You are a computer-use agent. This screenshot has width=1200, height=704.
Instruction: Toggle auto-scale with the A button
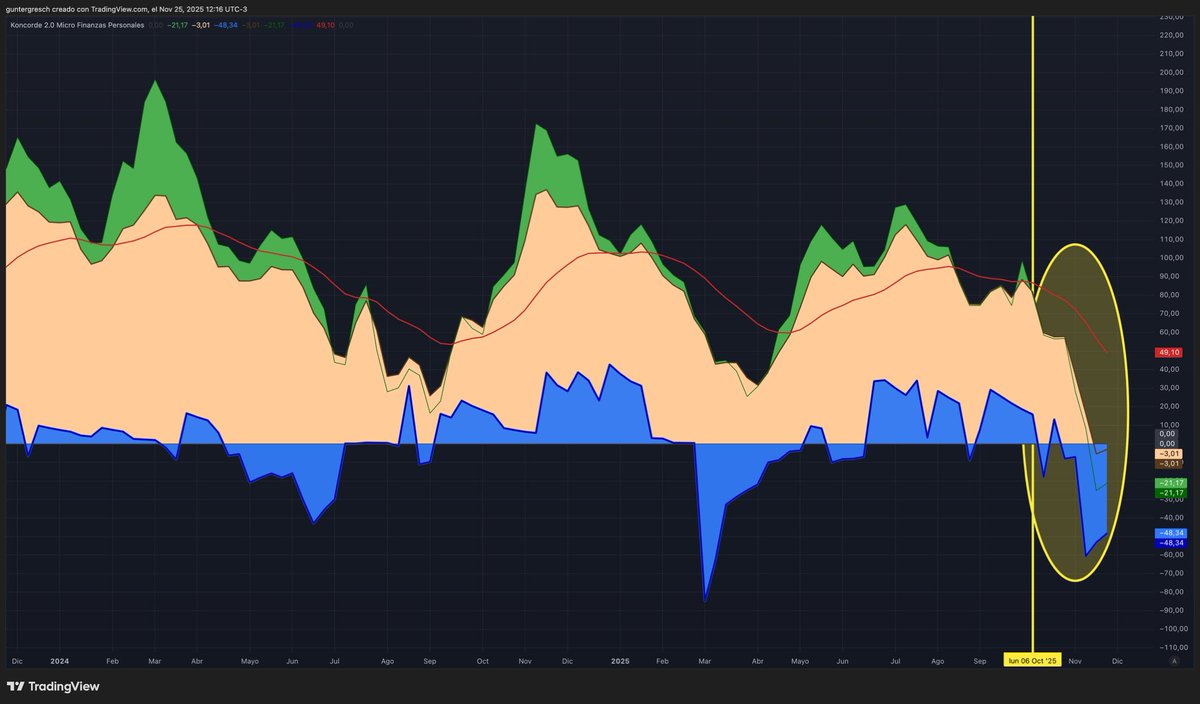point(1172,661)
